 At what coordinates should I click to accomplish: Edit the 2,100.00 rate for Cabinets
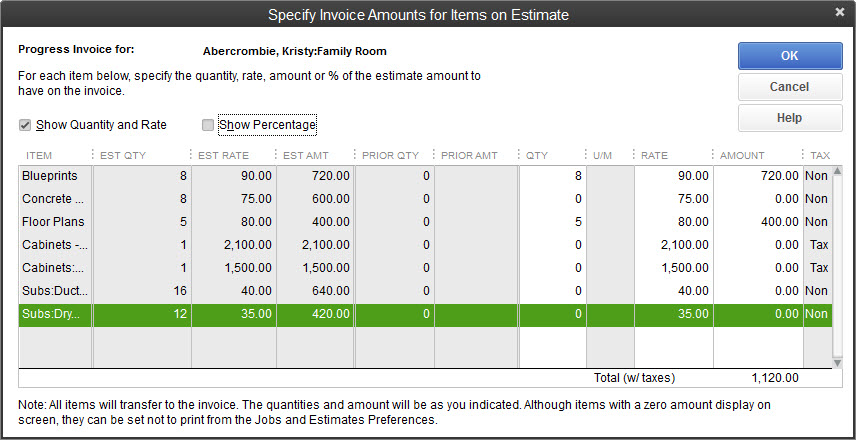click(673, 245)
